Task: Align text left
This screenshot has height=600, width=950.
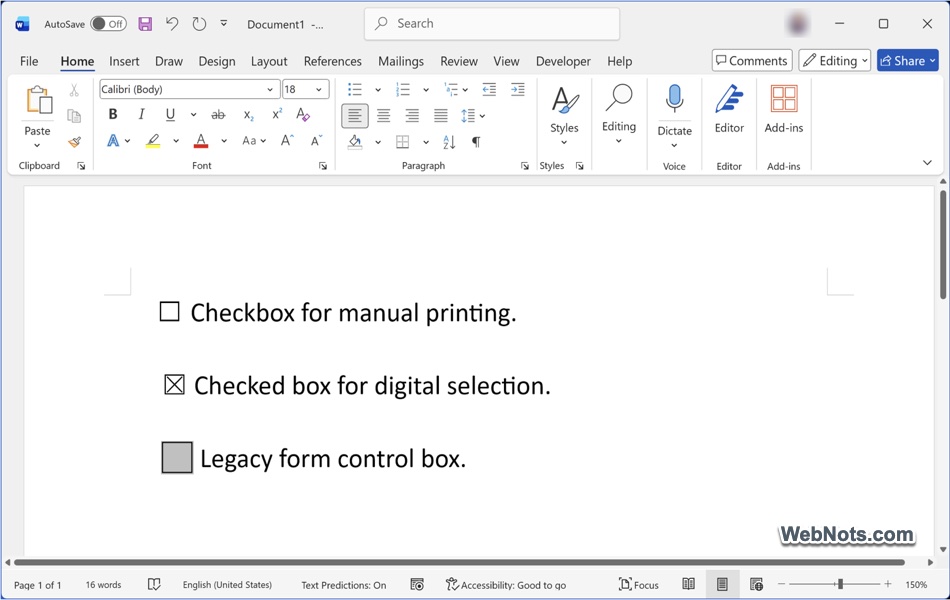Action: click(x=355, y=116)
